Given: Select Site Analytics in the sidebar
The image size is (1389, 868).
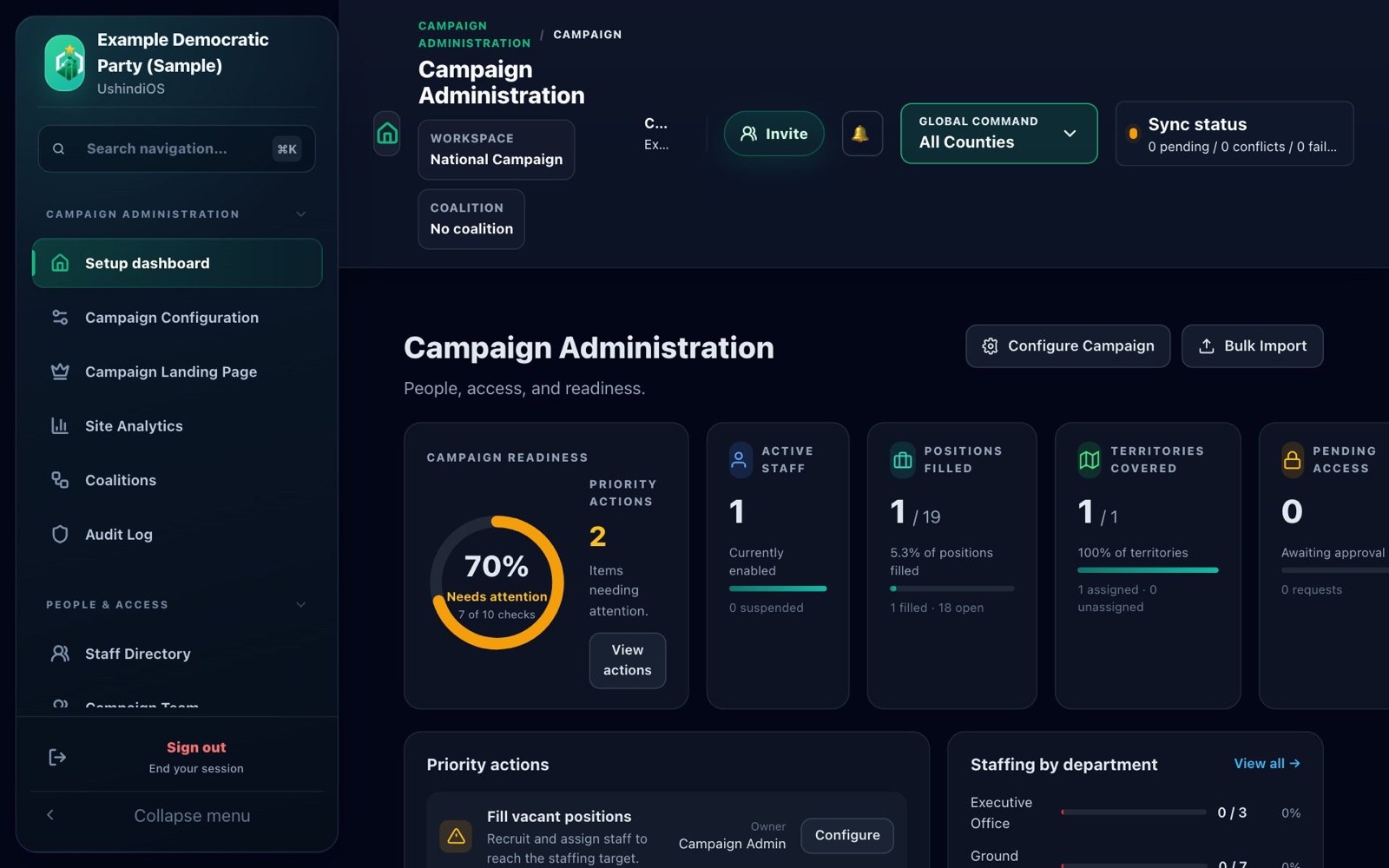Looking at the screenshot, I should [177, 426].
